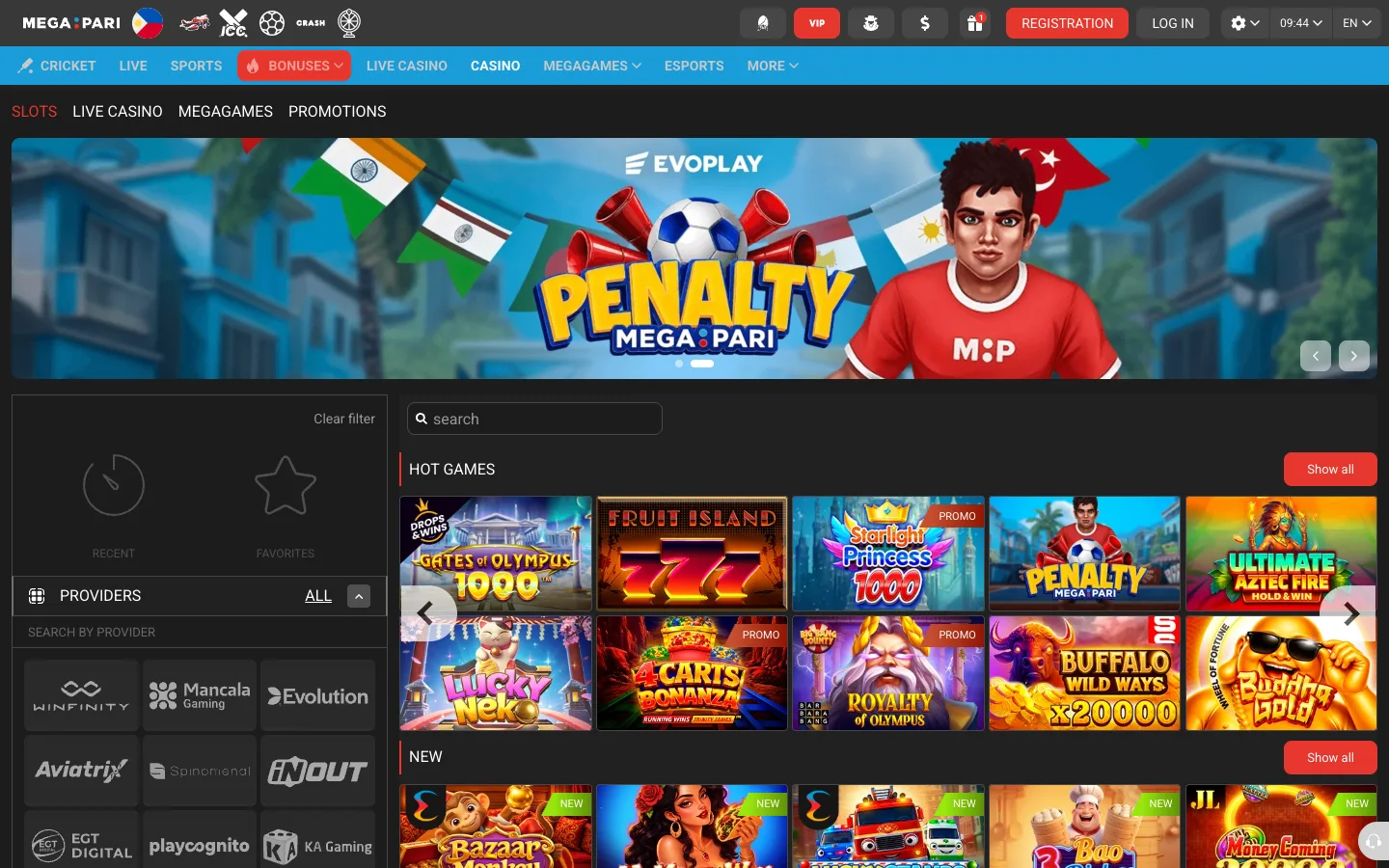Open the VIP section

(817, 23)
